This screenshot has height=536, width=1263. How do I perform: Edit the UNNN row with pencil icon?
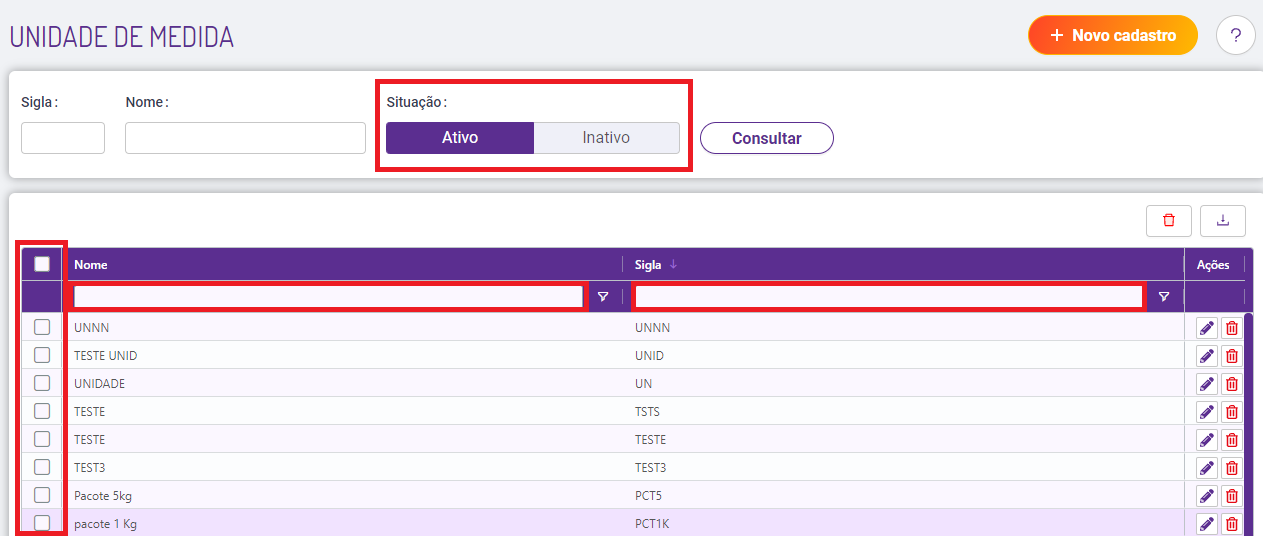[x=1207, y=328]
